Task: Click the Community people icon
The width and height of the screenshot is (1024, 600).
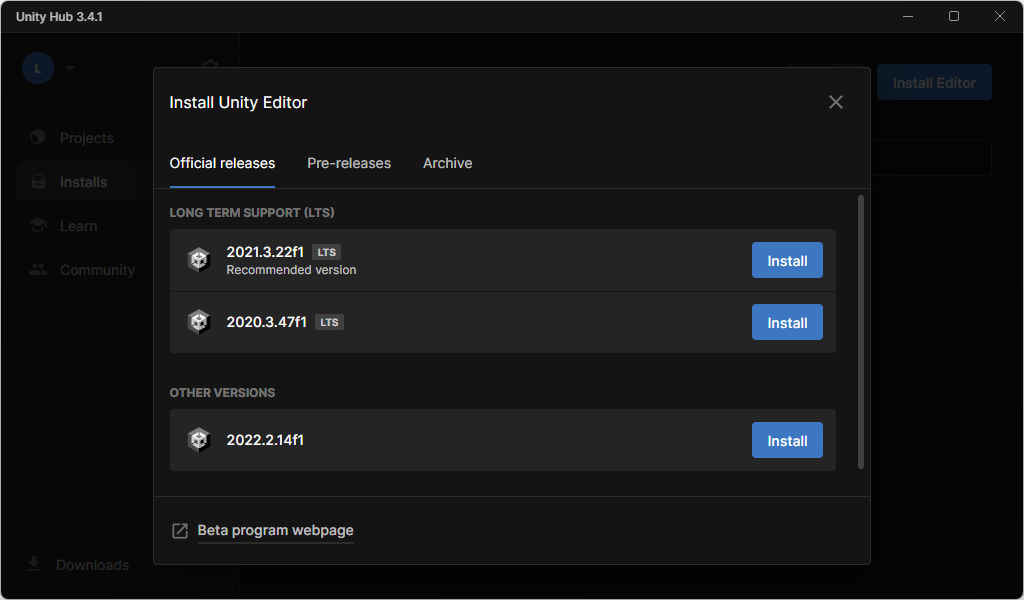Action: [x=38, y=269]
